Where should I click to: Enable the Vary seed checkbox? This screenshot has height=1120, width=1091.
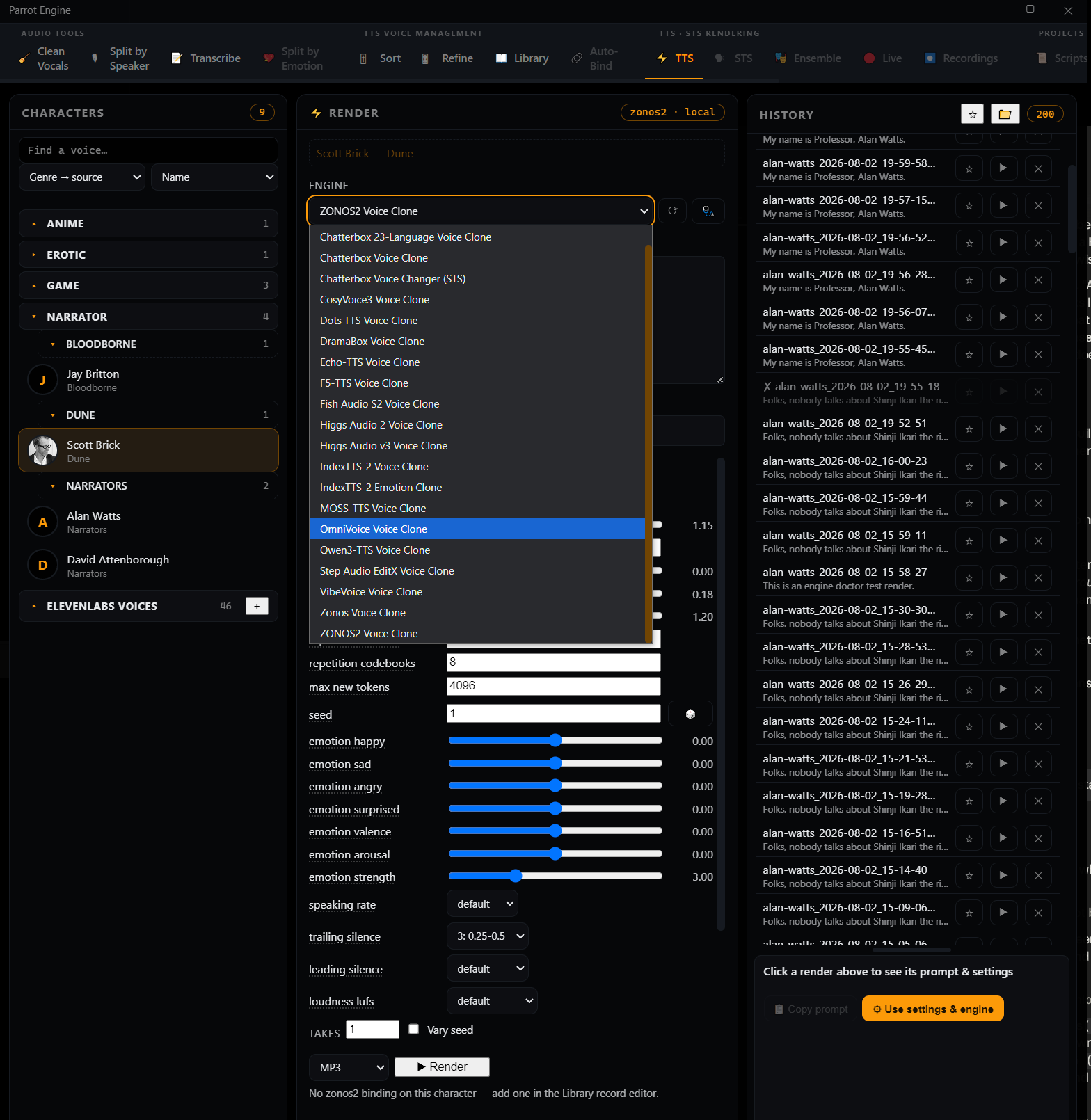pyautogui.click(x=414, y=1029)
